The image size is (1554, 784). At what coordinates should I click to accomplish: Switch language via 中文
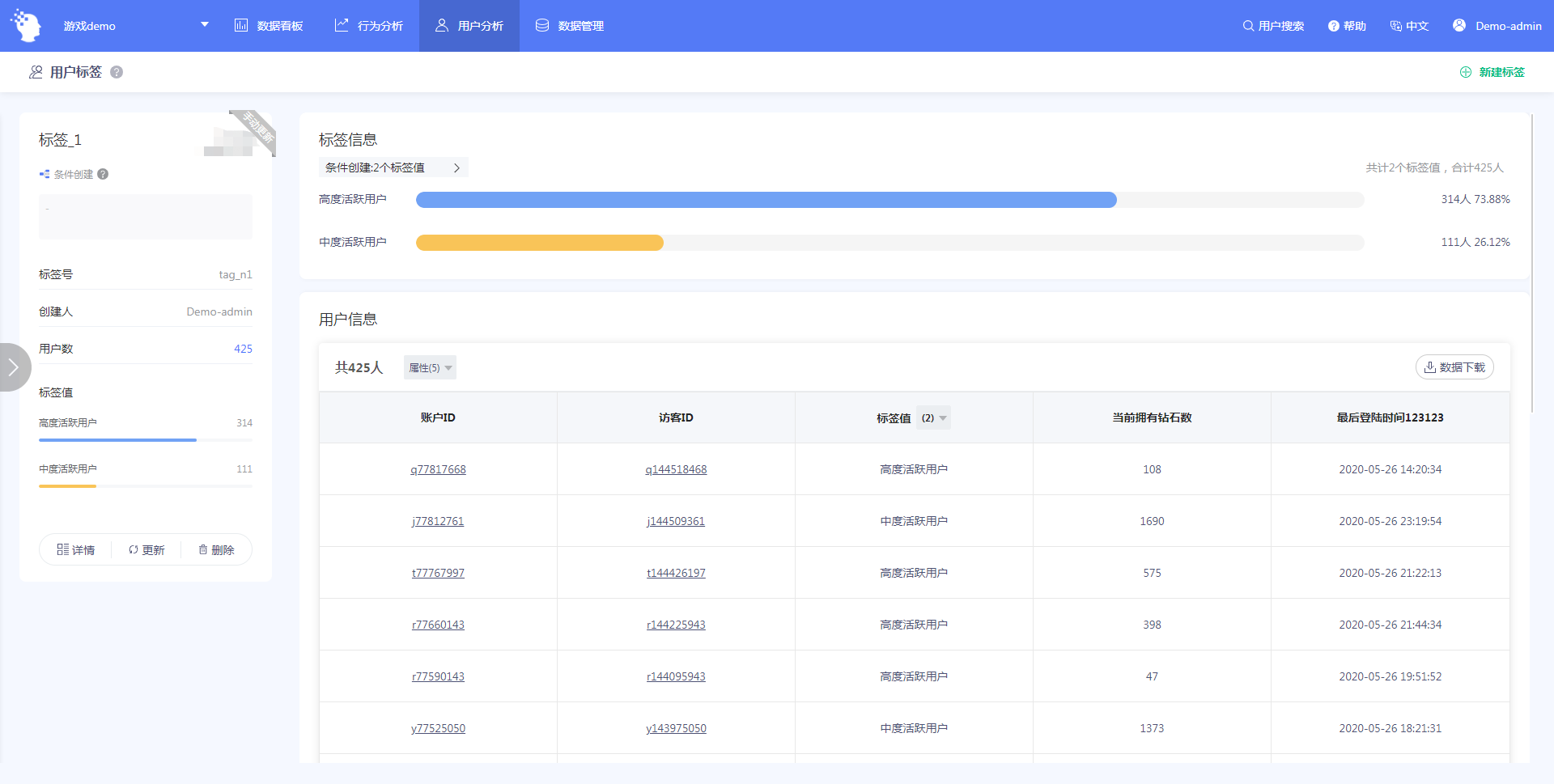pyautogui.click(x=1409, y=26)
